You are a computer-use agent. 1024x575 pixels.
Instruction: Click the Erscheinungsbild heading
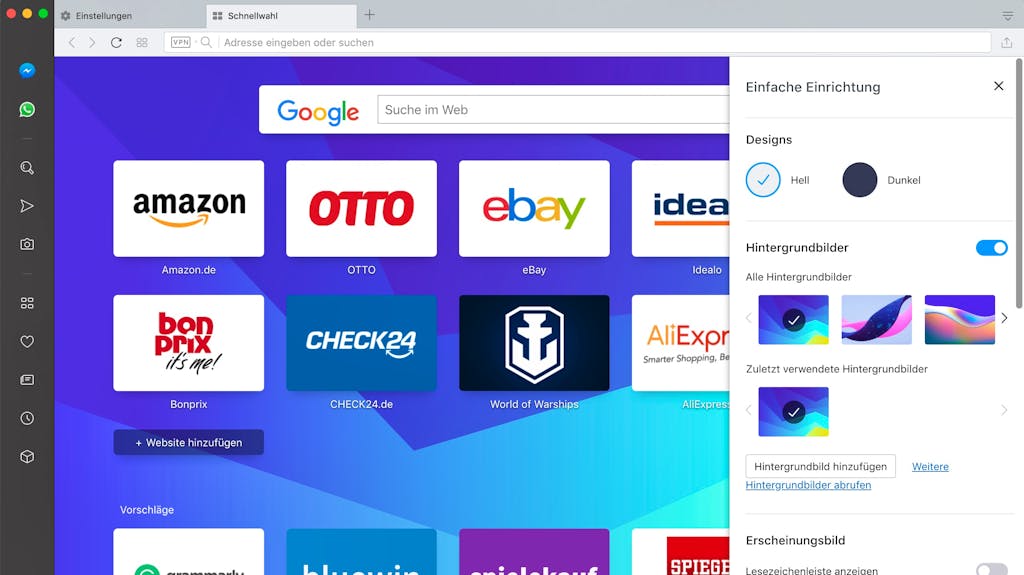[x=795, y=540]
